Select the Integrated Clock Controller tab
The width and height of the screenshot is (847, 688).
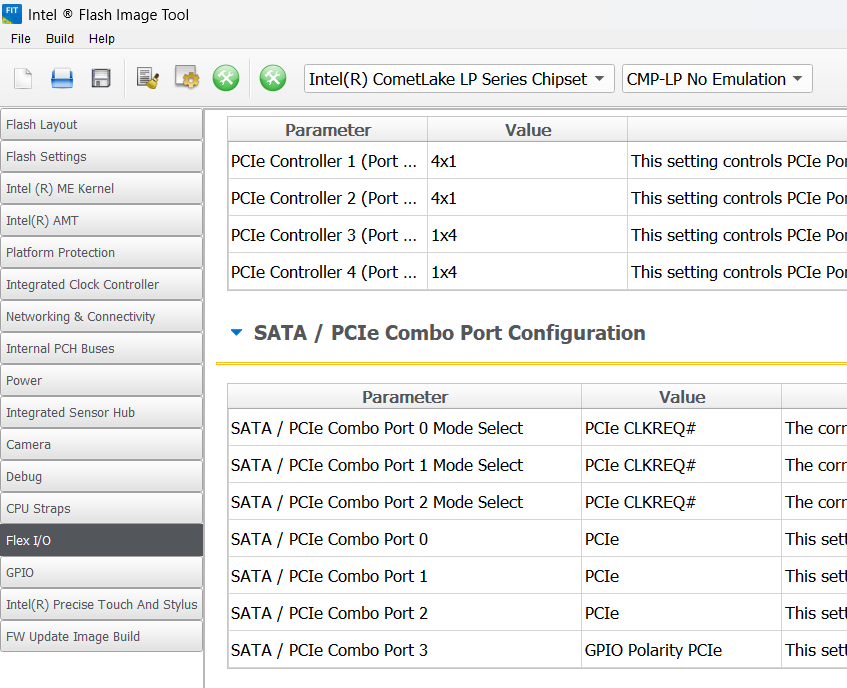pos(101,285)
